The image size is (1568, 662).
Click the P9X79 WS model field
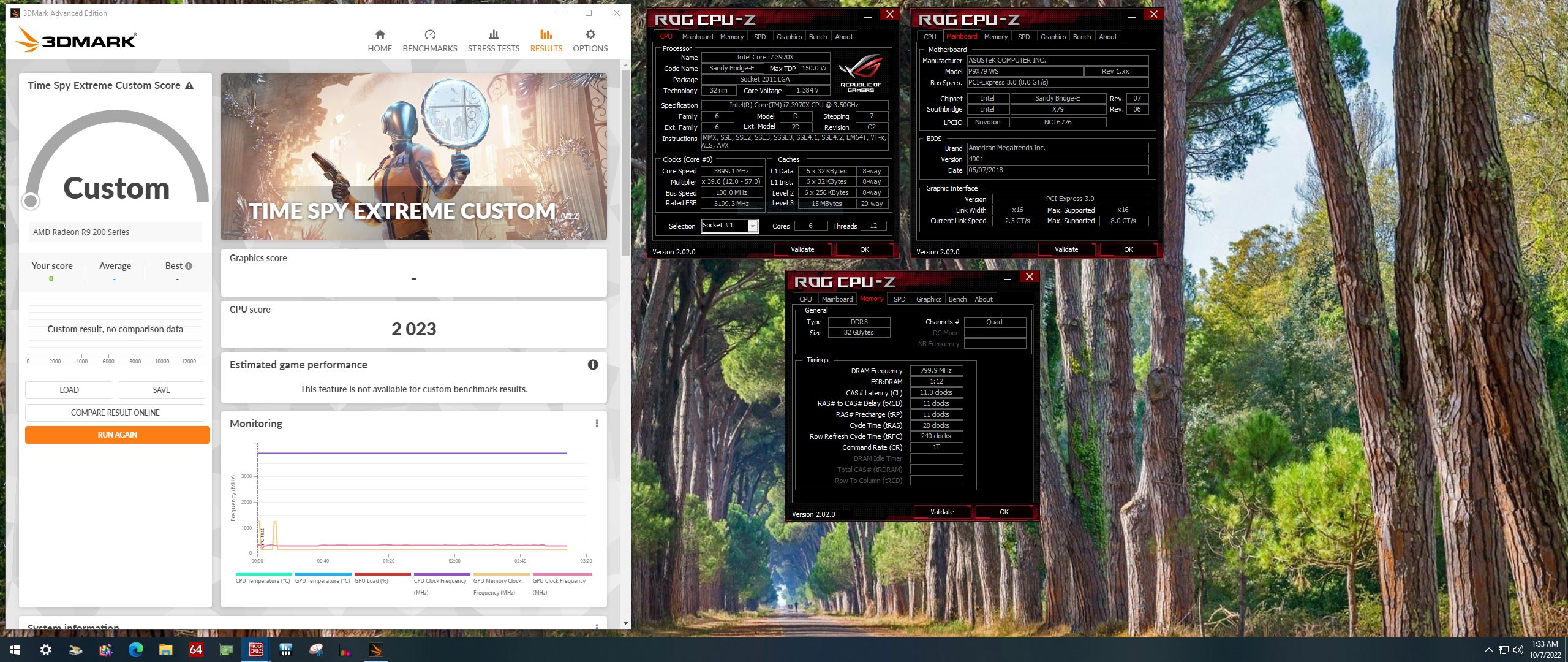click(x=1024, y=71)
